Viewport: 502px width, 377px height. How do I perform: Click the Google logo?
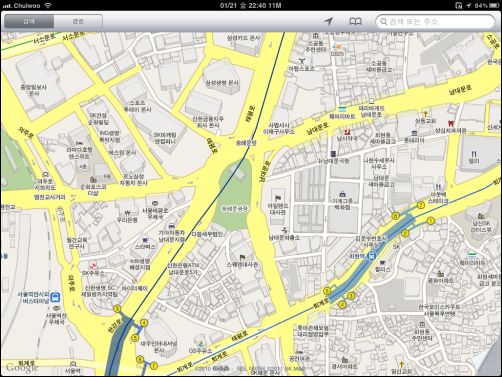22,367
